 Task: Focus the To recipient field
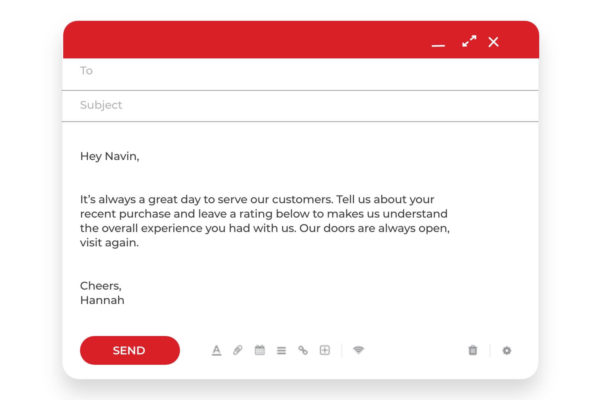pos(300,74)
